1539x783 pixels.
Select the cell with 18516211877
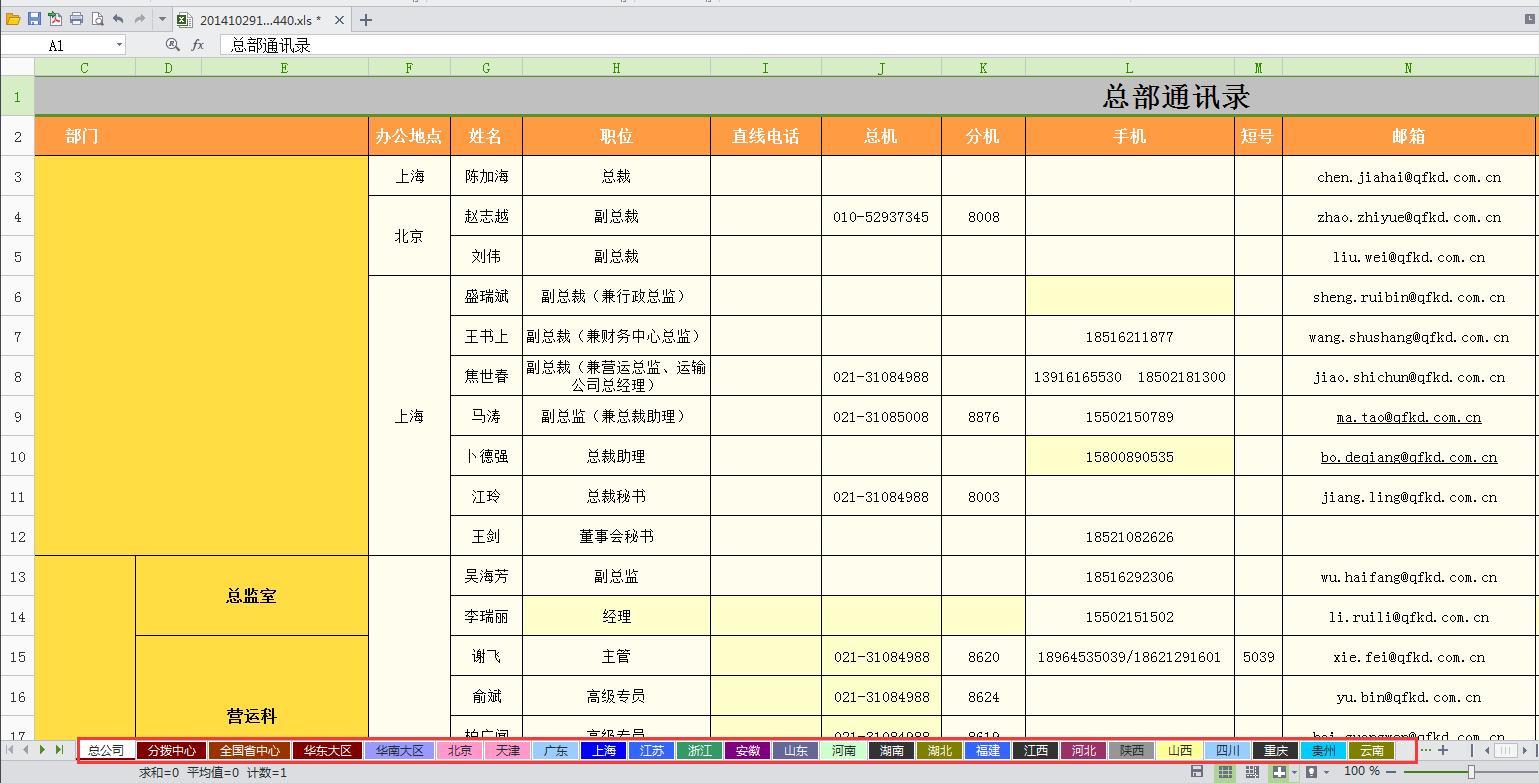click(x=1130, y=336)
